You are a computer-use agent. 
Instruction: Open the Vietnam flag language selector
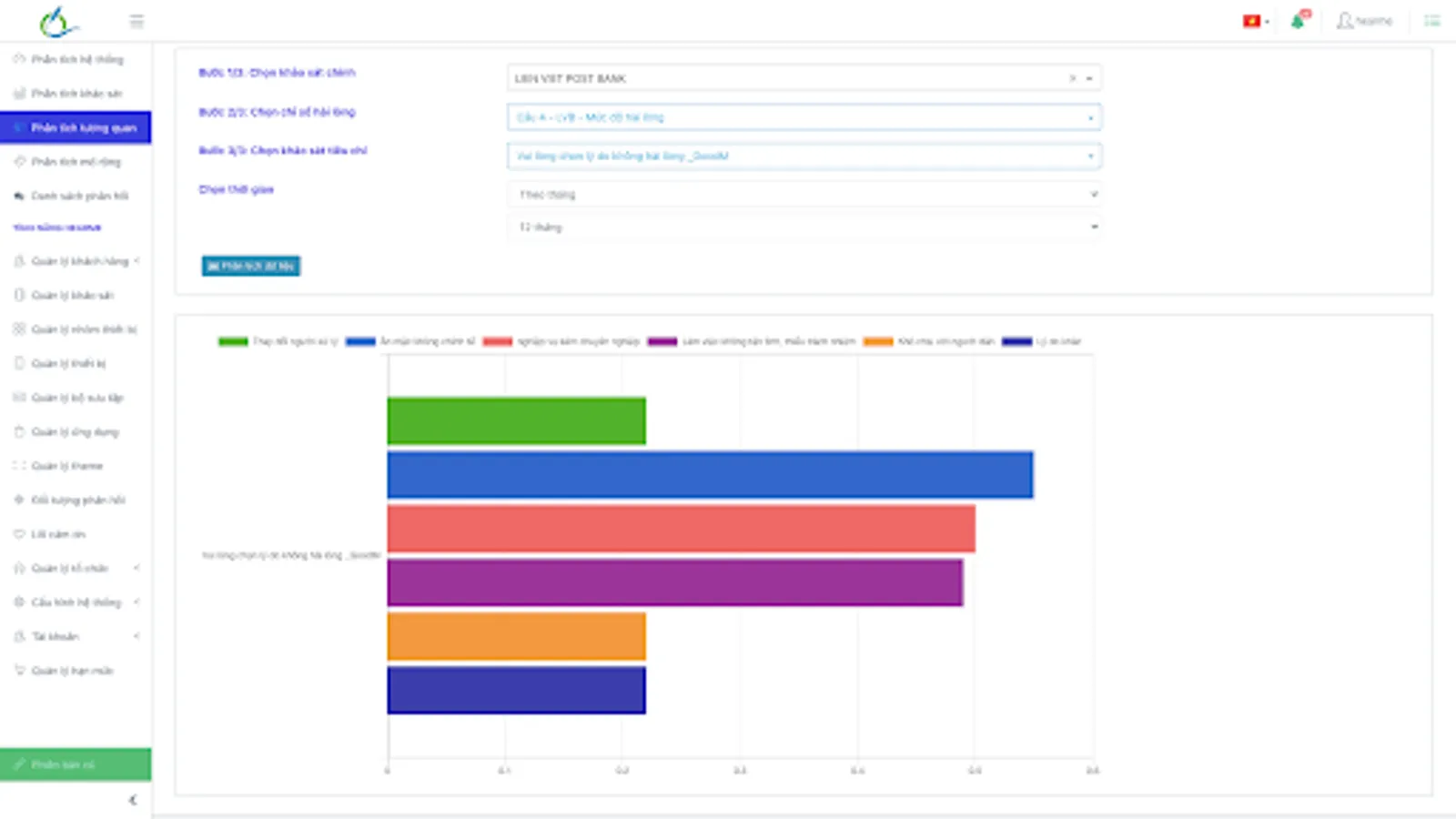(1256, 21)
